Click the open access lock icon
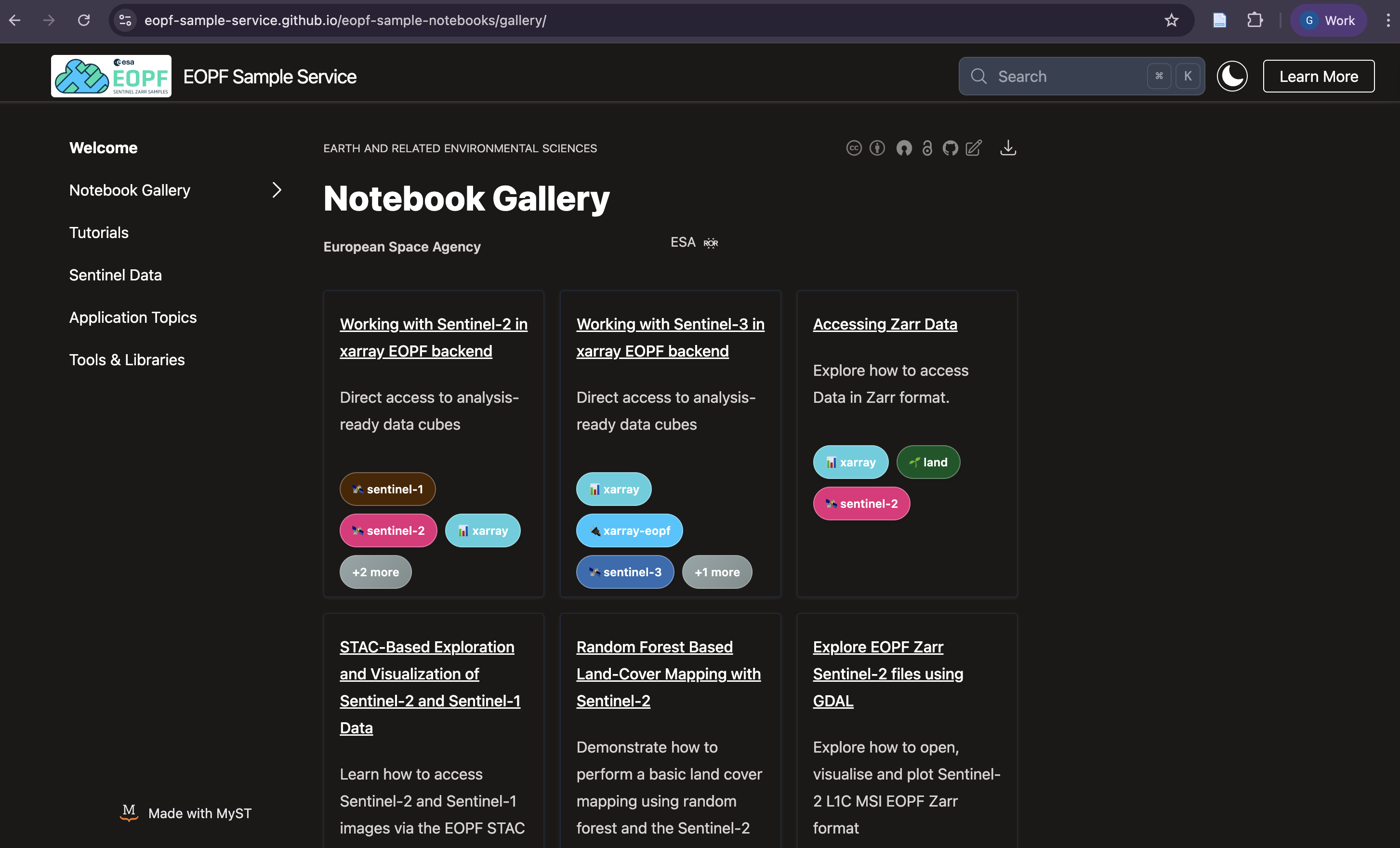This screenshot has height=848, width=1400. click(x=927, y=148)
